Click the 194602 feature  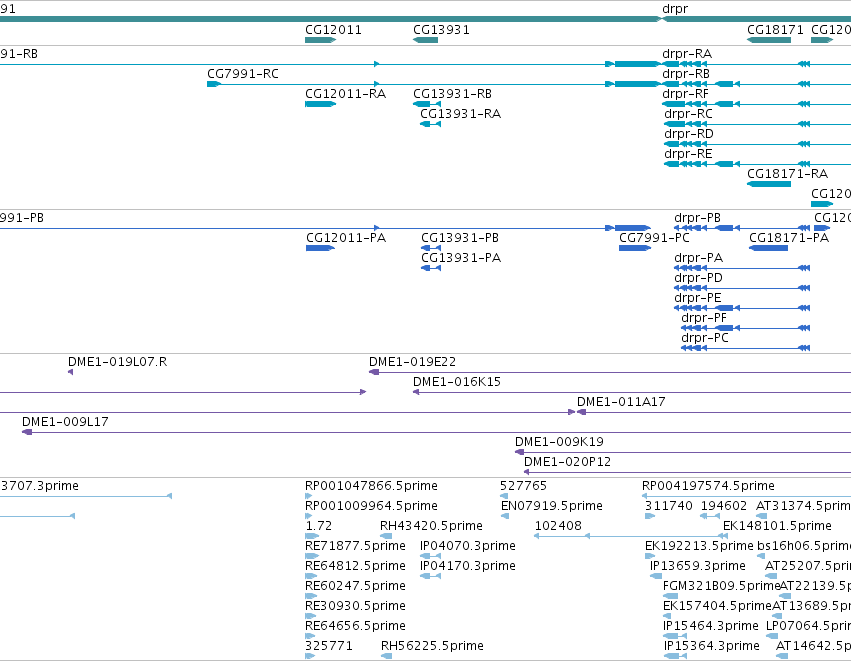click(710, 516)
